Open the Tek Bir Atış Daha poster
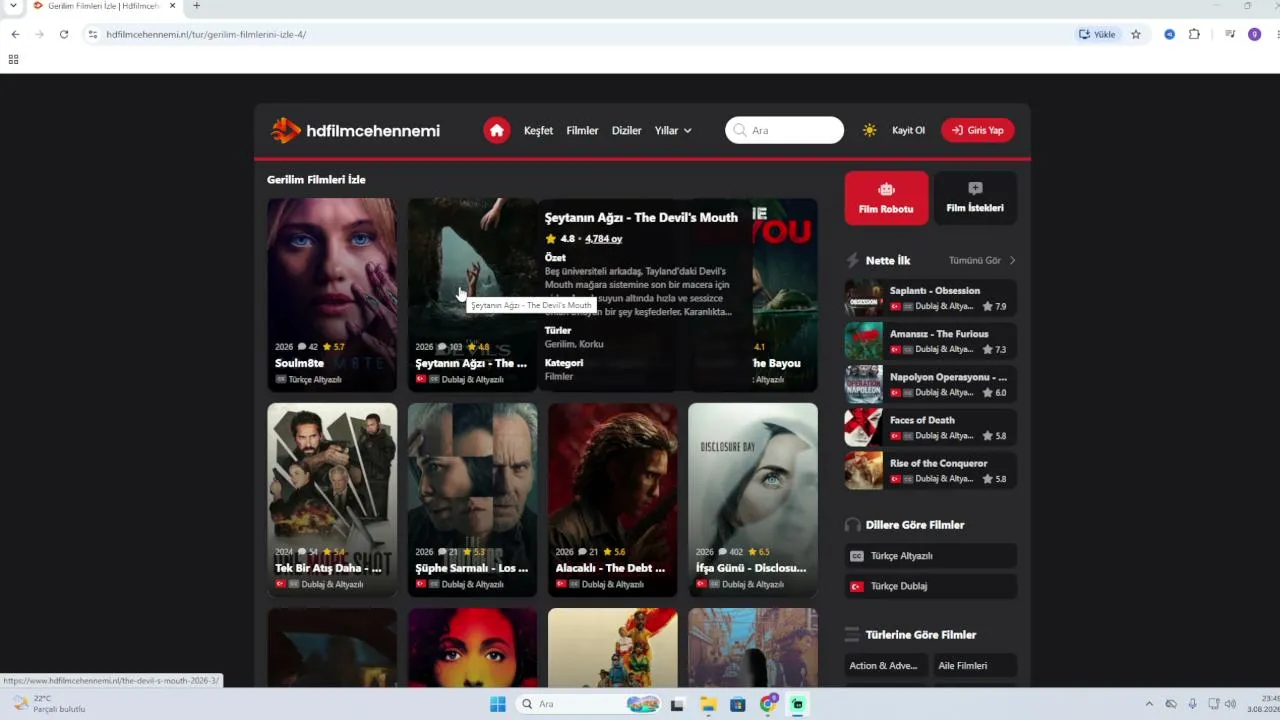 [x=332, y=499]
